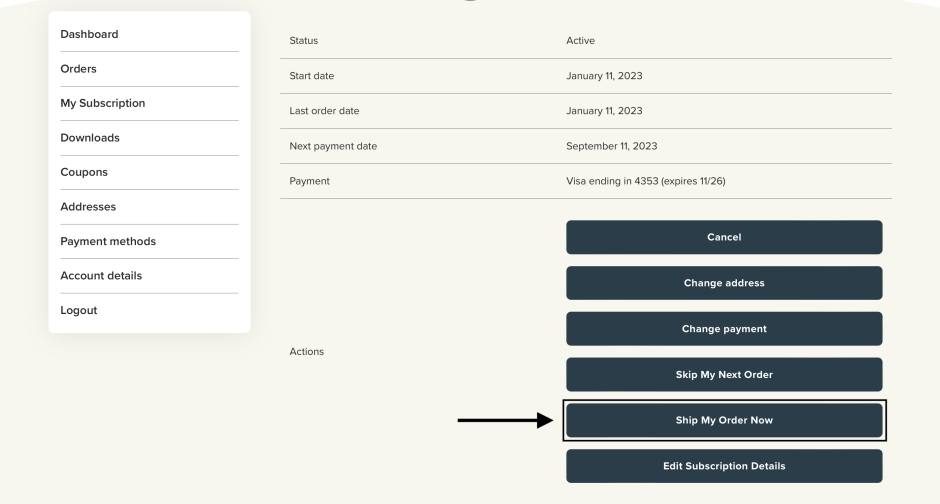
Task: Click the Active status value
Action: (580, 40)
